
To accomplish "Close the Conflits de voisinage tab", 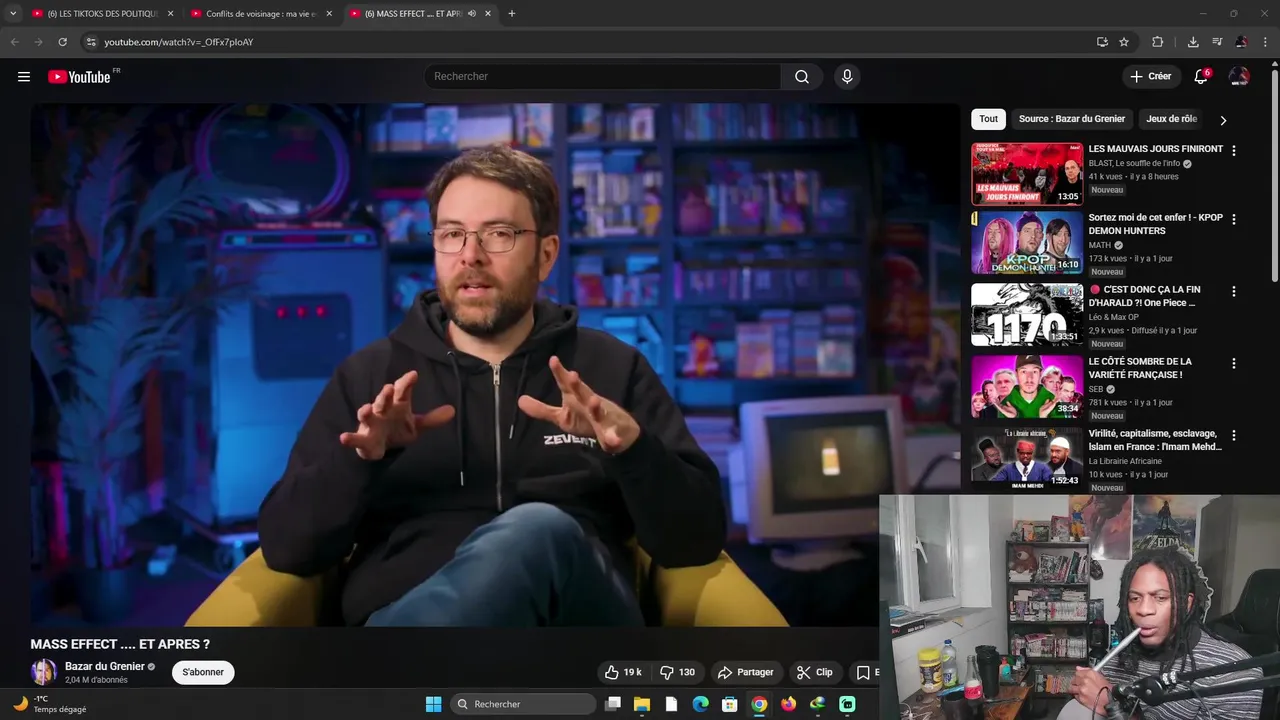I will 329,14.
